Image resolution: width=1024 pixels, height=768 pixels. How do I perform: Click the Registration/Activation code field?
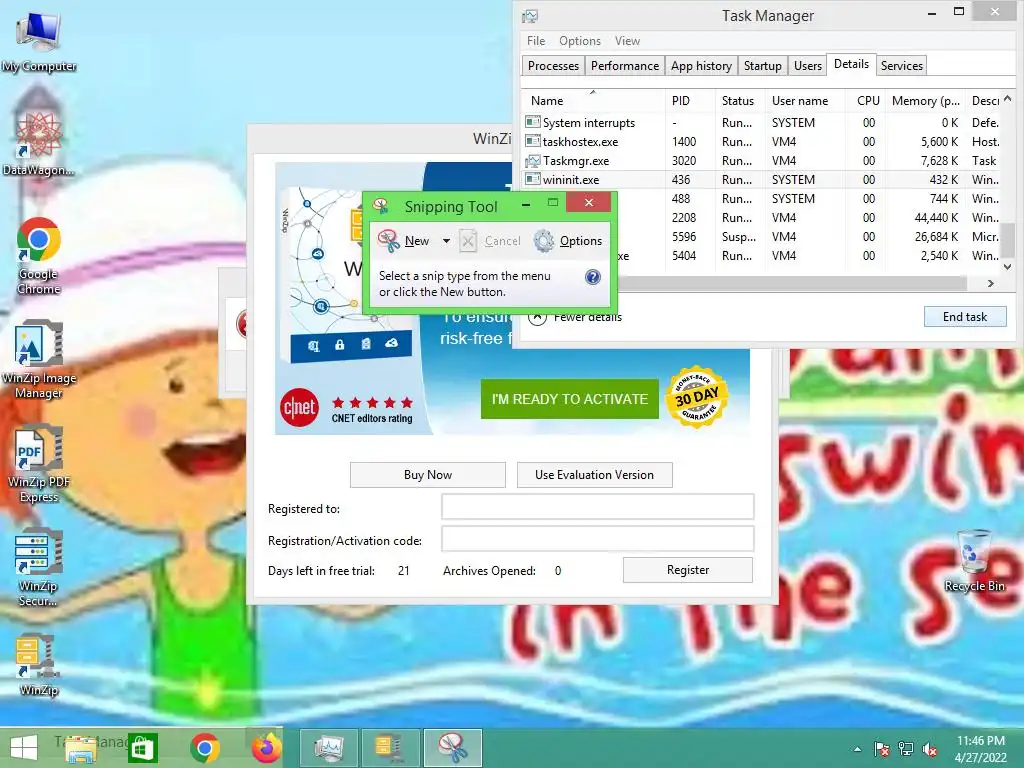pos(598,539)
